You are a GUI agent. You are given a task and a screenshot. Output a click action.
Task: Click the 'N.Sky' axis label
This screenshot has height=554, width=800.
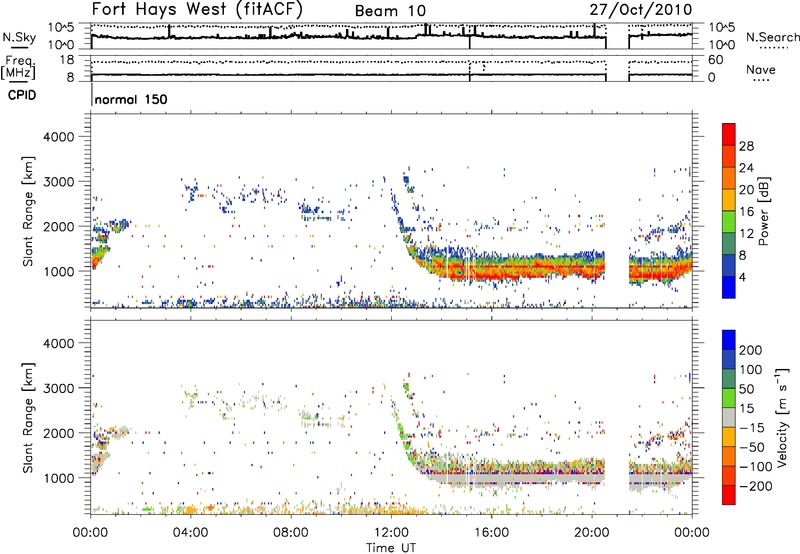point(19,37)
